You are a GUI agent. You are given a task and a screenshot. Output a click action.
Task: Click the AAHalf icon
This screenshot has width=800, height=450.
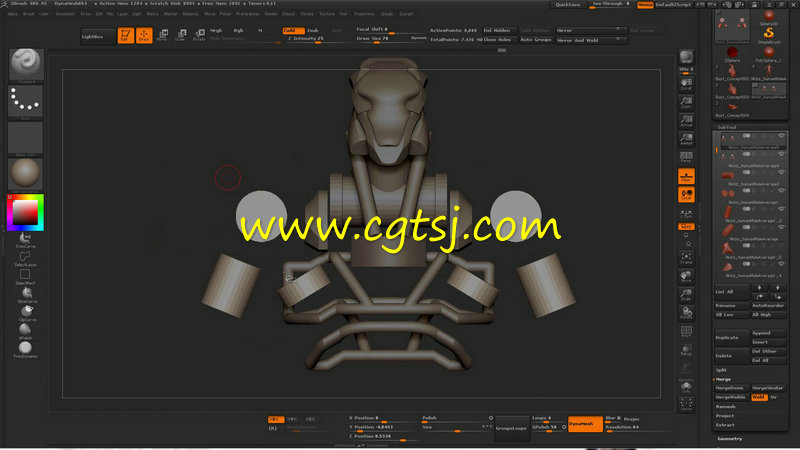(686, 139)
